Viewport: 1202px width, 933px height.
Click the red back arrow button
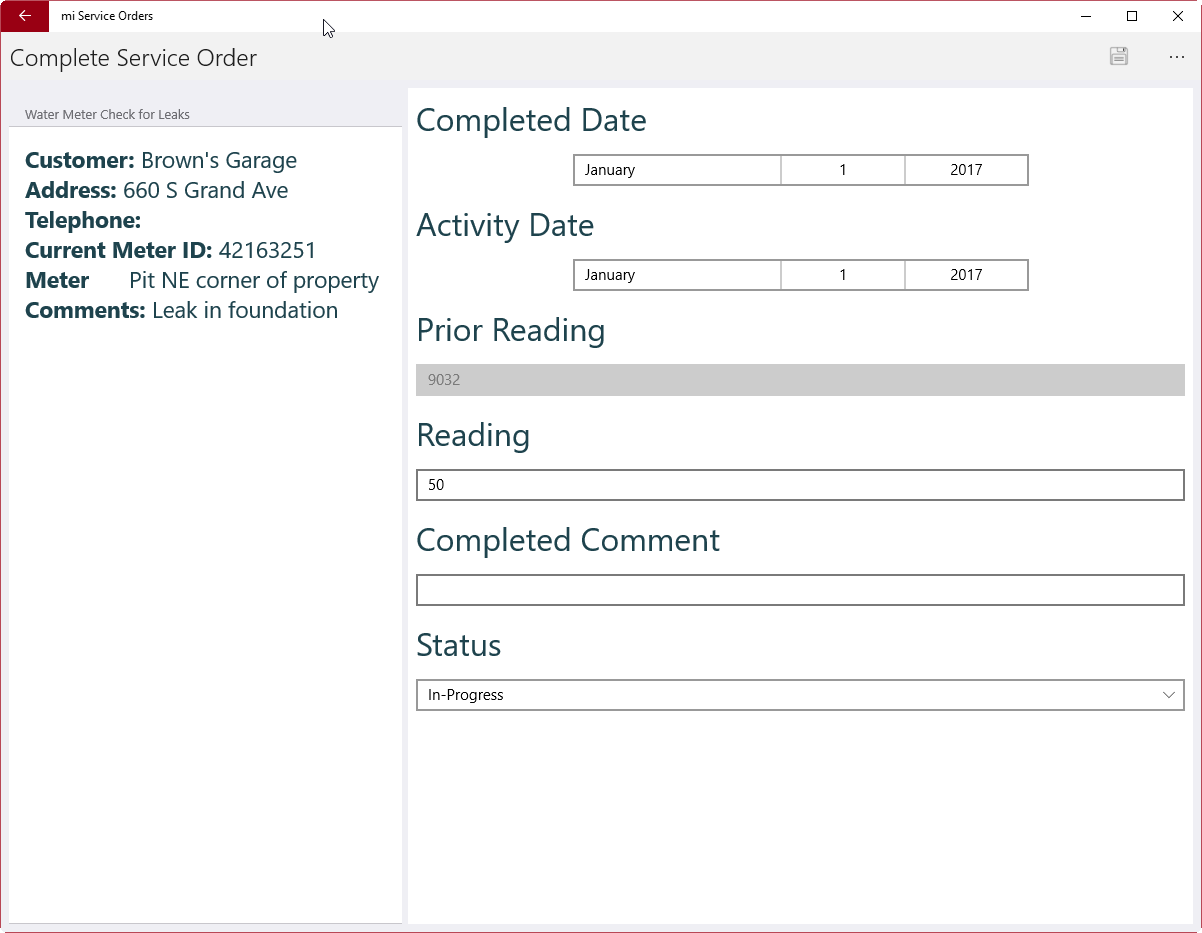[25, 16]
